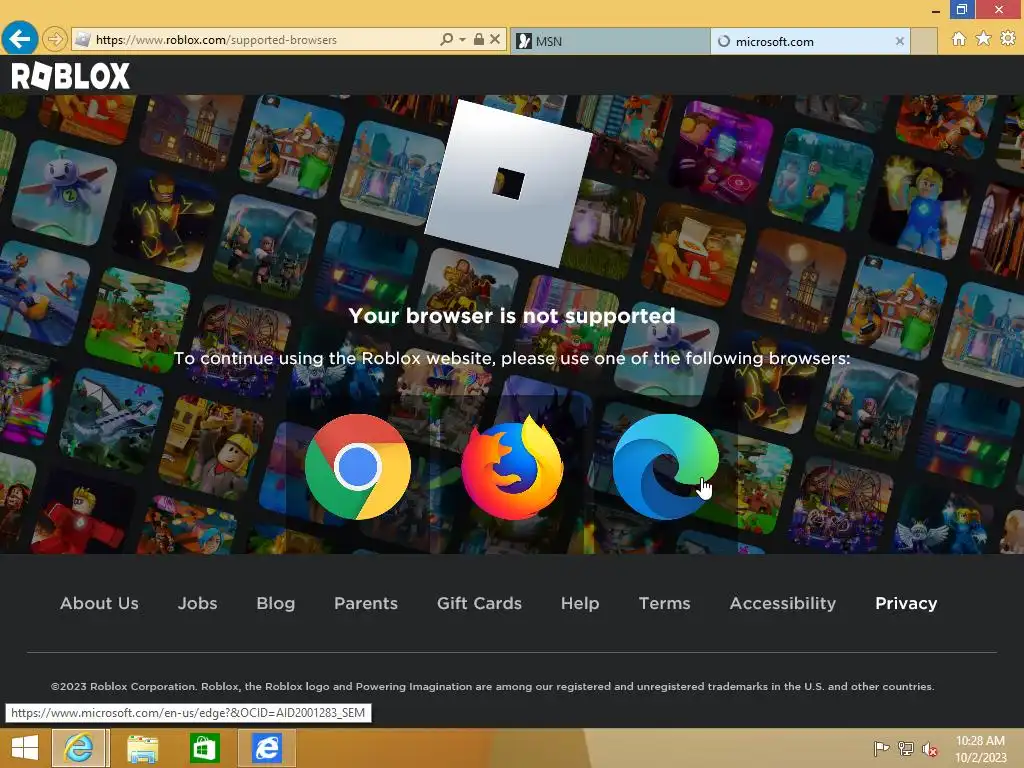Open the Terms footer link
The width and height of the screenshot is (1024, 768).
pos(664,603)
